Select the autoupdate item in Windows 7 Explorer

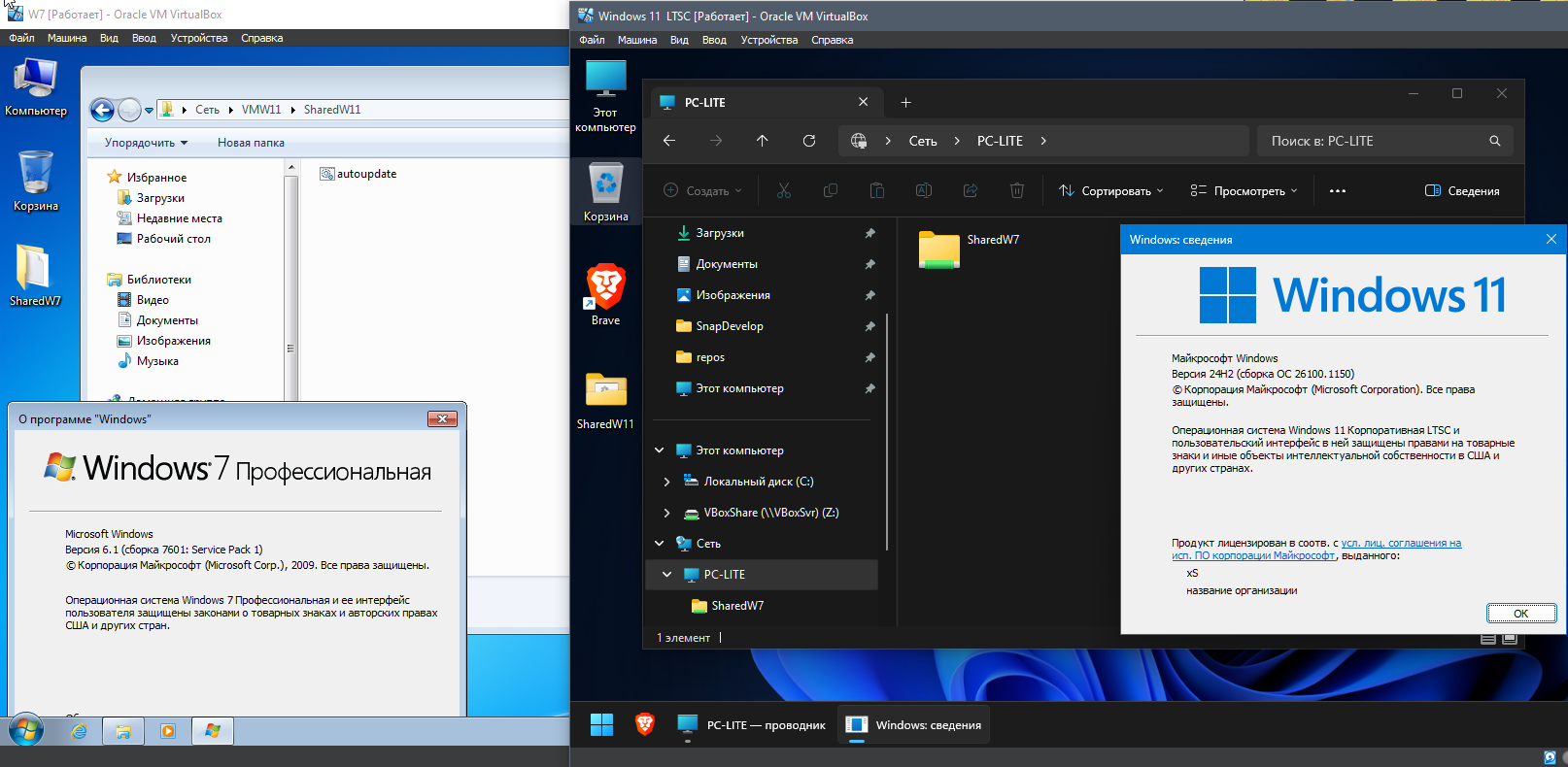point(358,174)
